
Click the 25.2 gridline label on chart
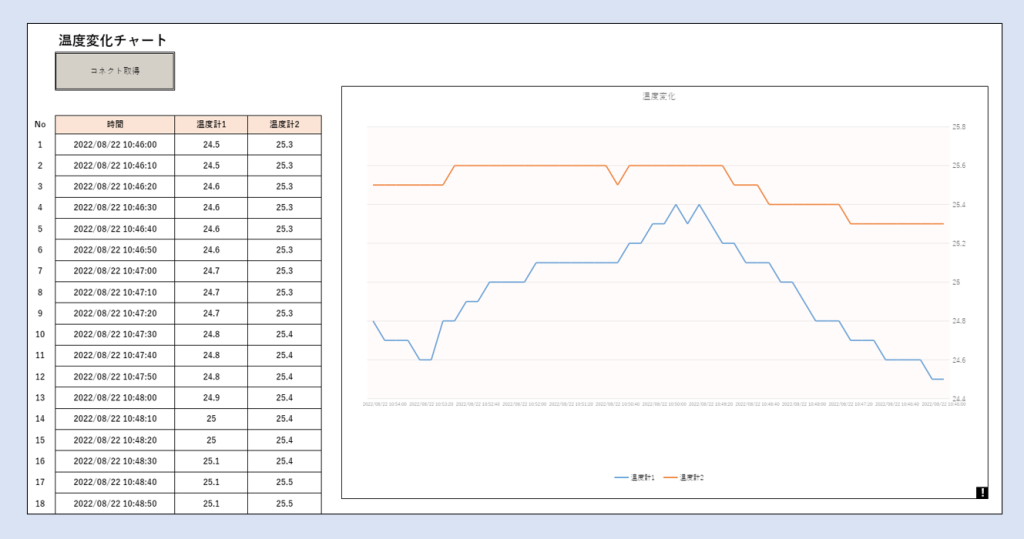click(x=958, y=244)
